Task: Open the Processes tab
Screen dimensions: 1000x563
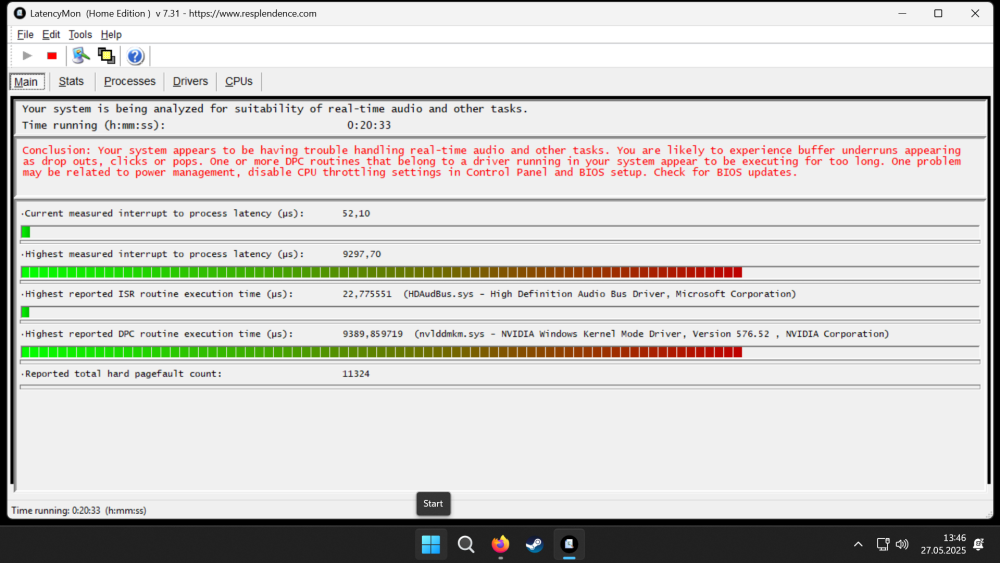Action: point(130,81)
